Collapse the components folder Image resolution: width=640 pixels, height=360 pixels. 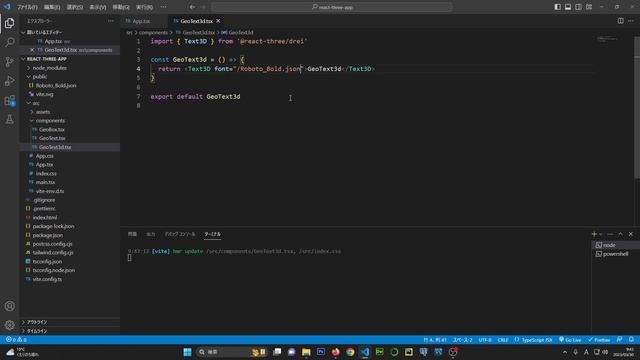click(x=50, y=121)
